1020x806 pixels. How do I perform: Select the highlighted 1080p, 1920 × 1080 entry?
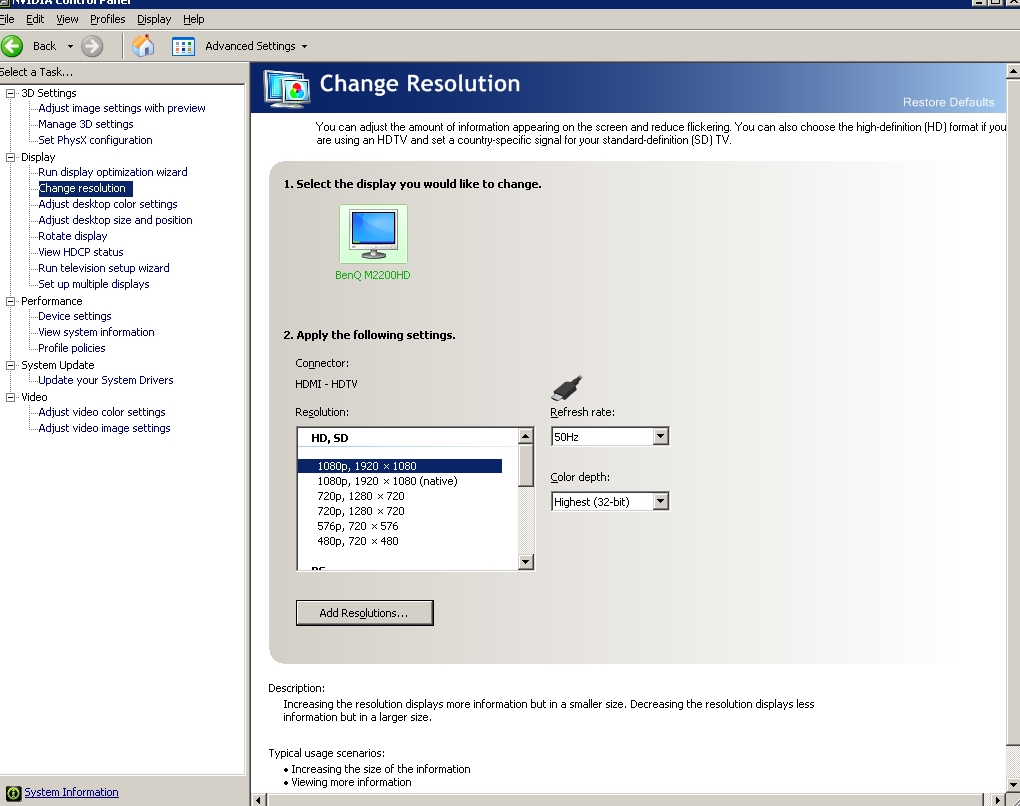pyautogui.click(x=399, y=466)
